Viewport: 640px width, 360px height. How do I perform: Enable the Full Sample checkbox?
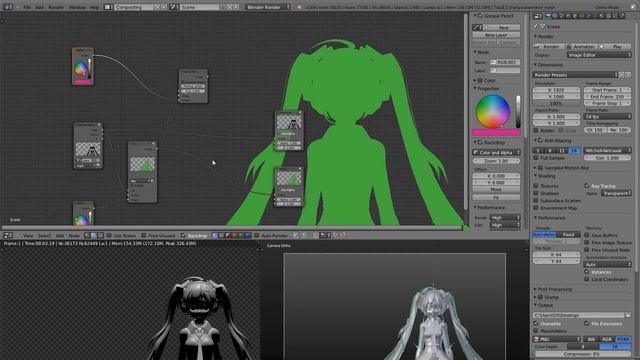click(536, 158)
